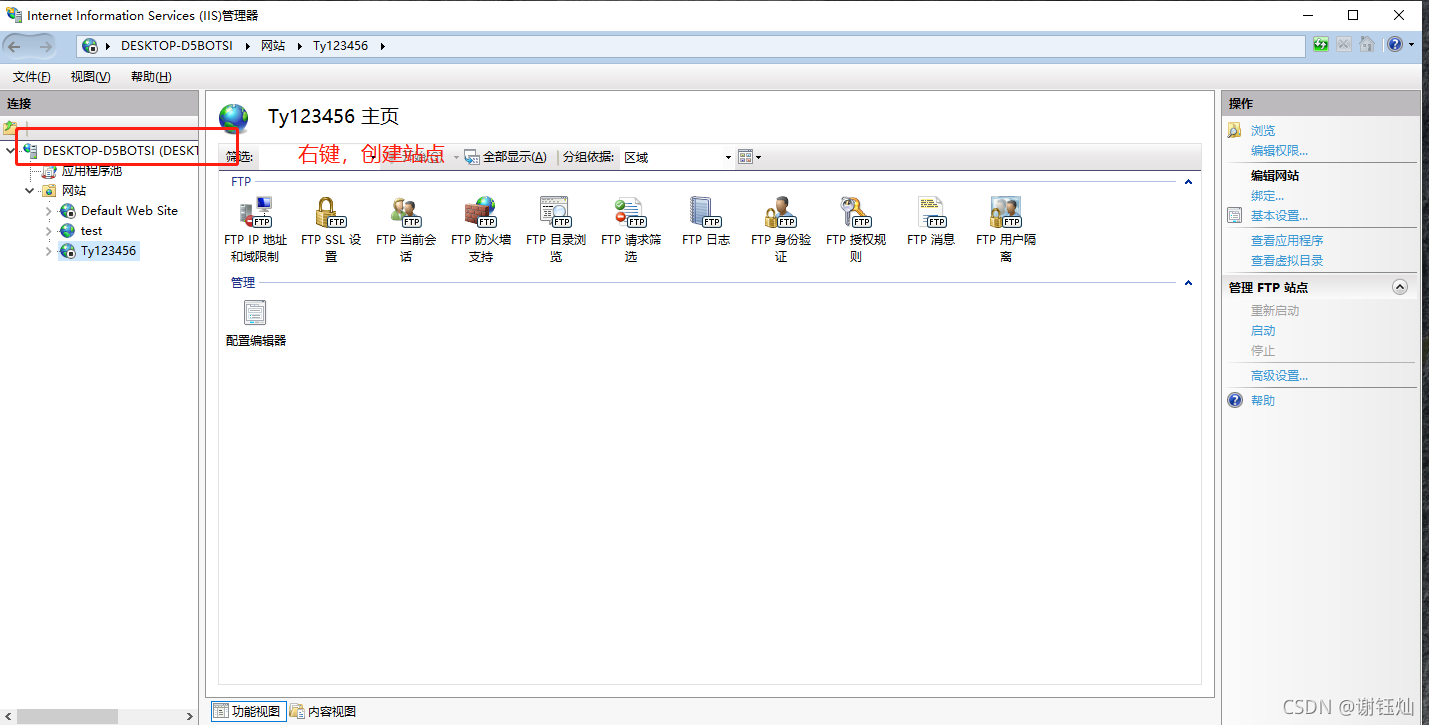The width and height of the screenshot is (1429, 725).
Task: Select the test site in tree
Action: (91, 231)
